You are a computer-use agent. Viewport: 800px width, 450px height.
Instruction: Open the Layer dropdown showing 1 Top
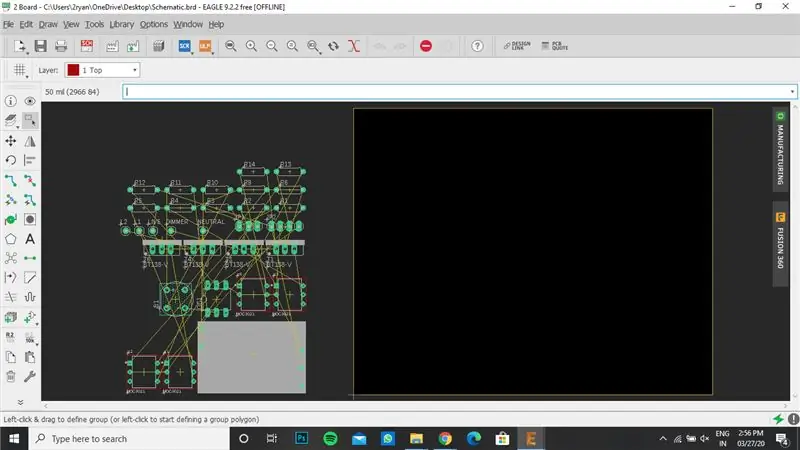pos(103,70)
